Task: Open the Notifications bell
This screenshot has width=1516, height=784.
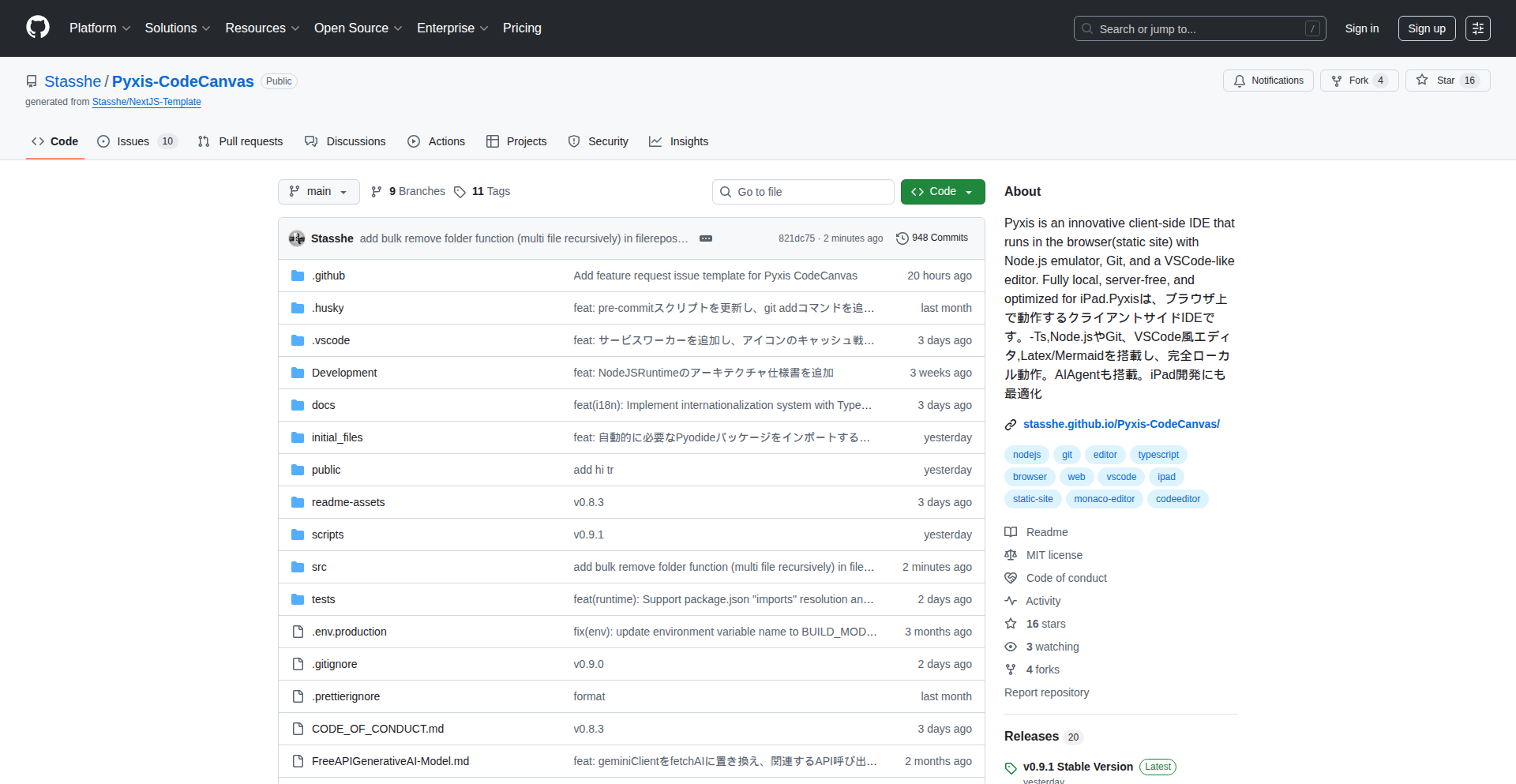Action: pos(1240,80)
